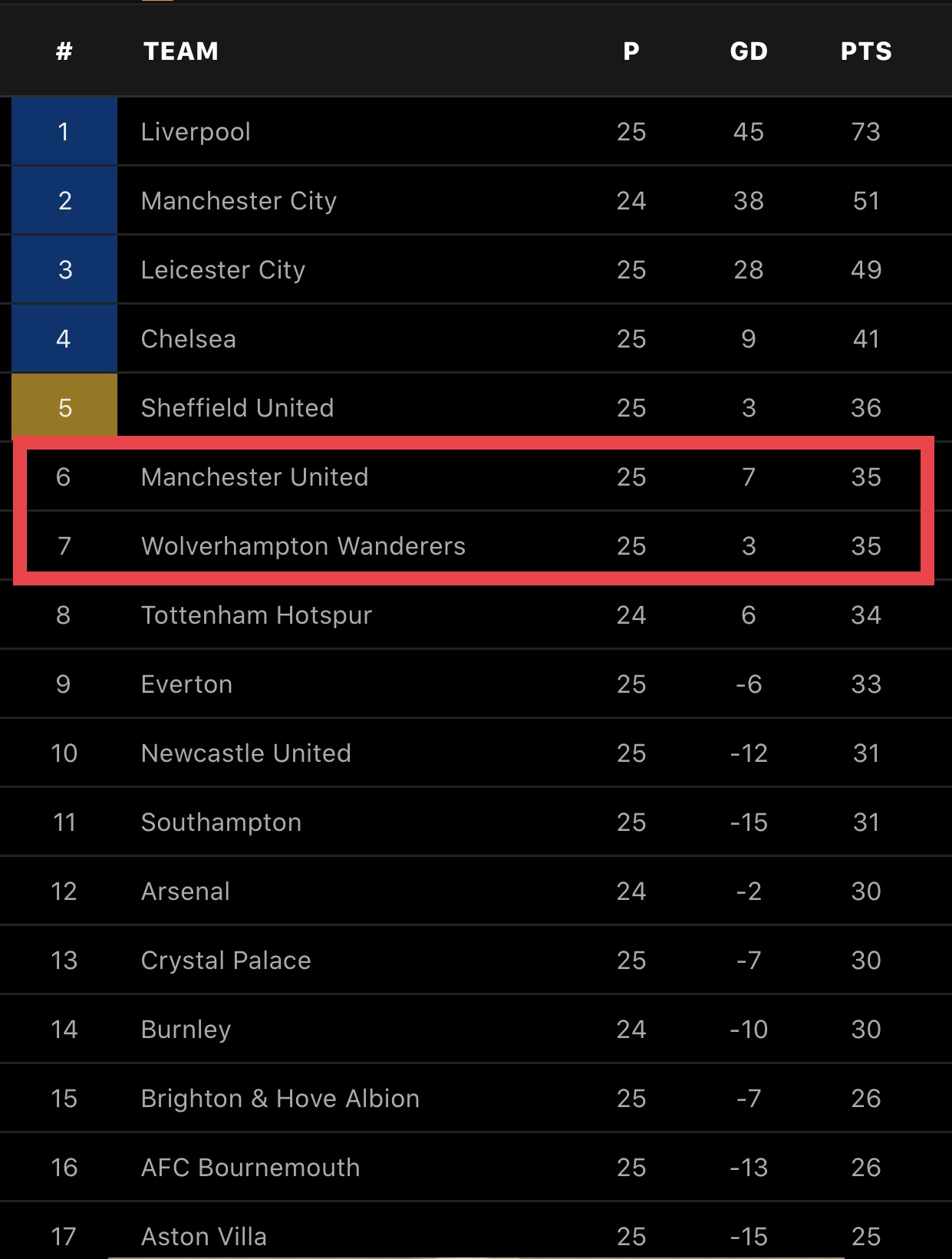Select Manchester City in the table

tap(239, 201)
